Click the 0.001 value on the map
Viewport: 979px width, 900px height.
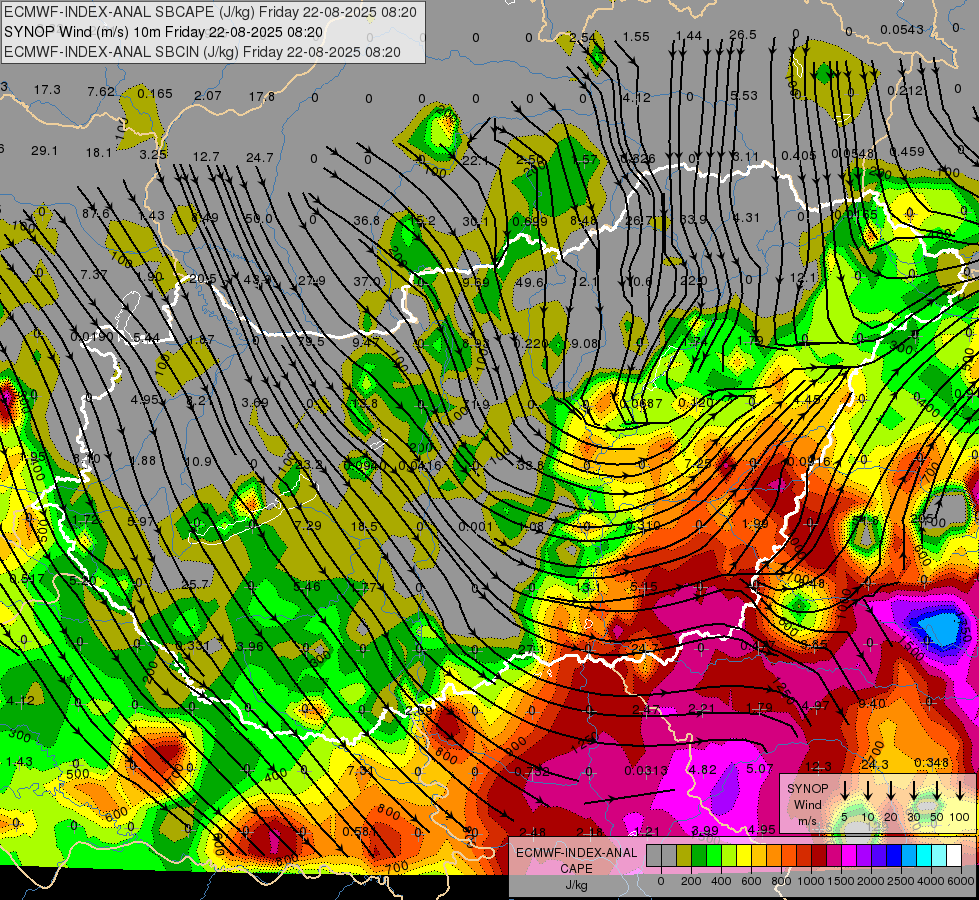(476, 527)
